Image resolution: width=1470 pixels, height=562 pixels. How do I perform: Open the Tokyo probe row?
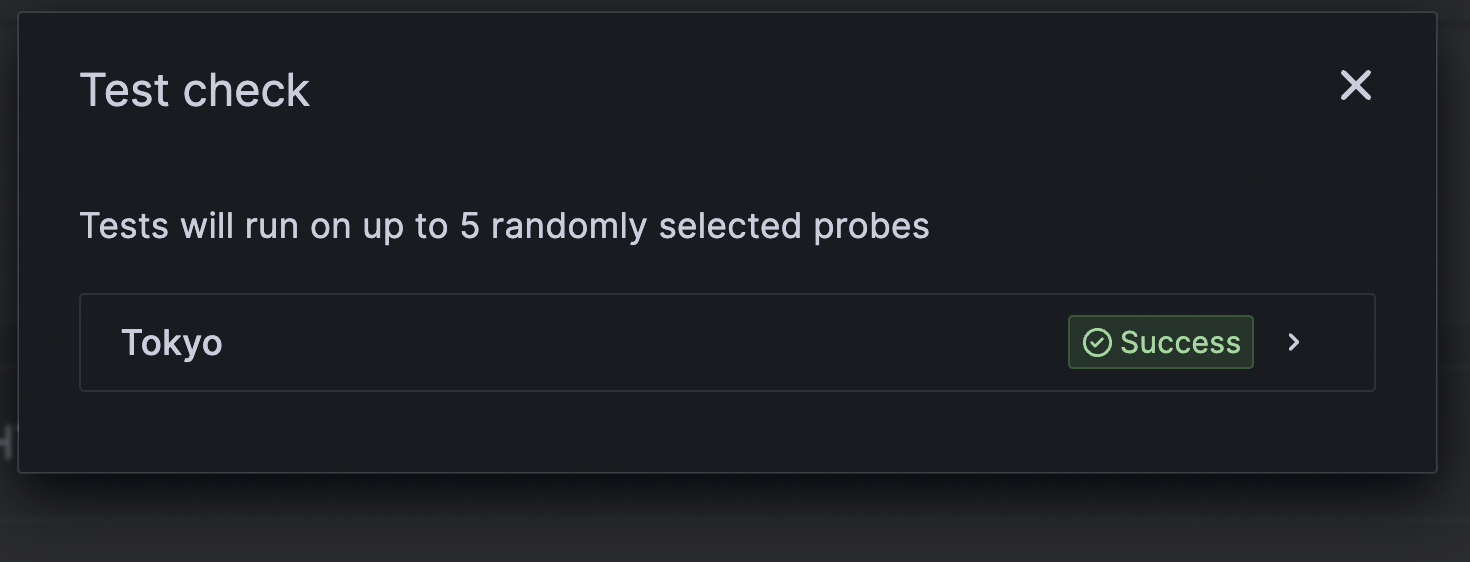(x=727, y=342)
